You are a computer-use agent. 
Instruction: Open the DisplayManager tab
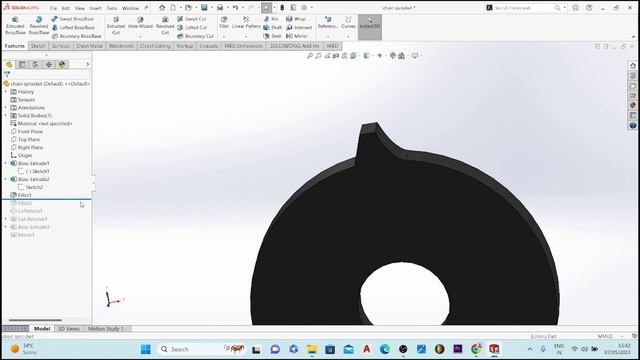(62, 64)
